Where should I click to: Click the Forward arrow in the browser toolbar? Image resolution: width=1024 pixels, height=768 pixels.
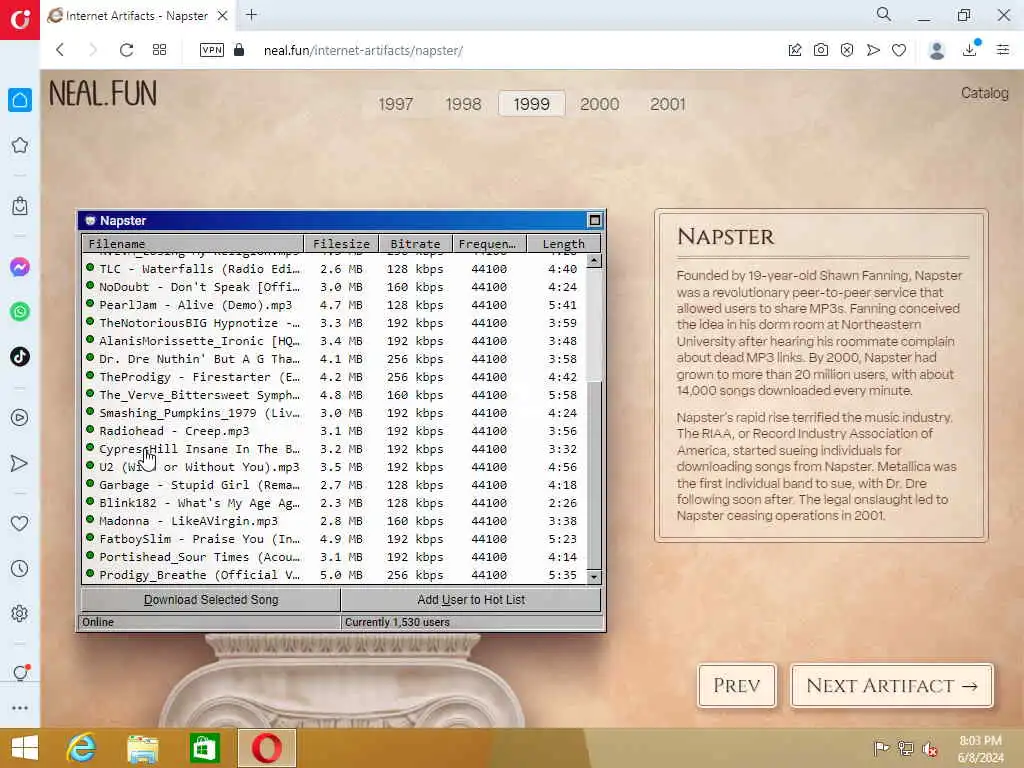tap(93, 50)
